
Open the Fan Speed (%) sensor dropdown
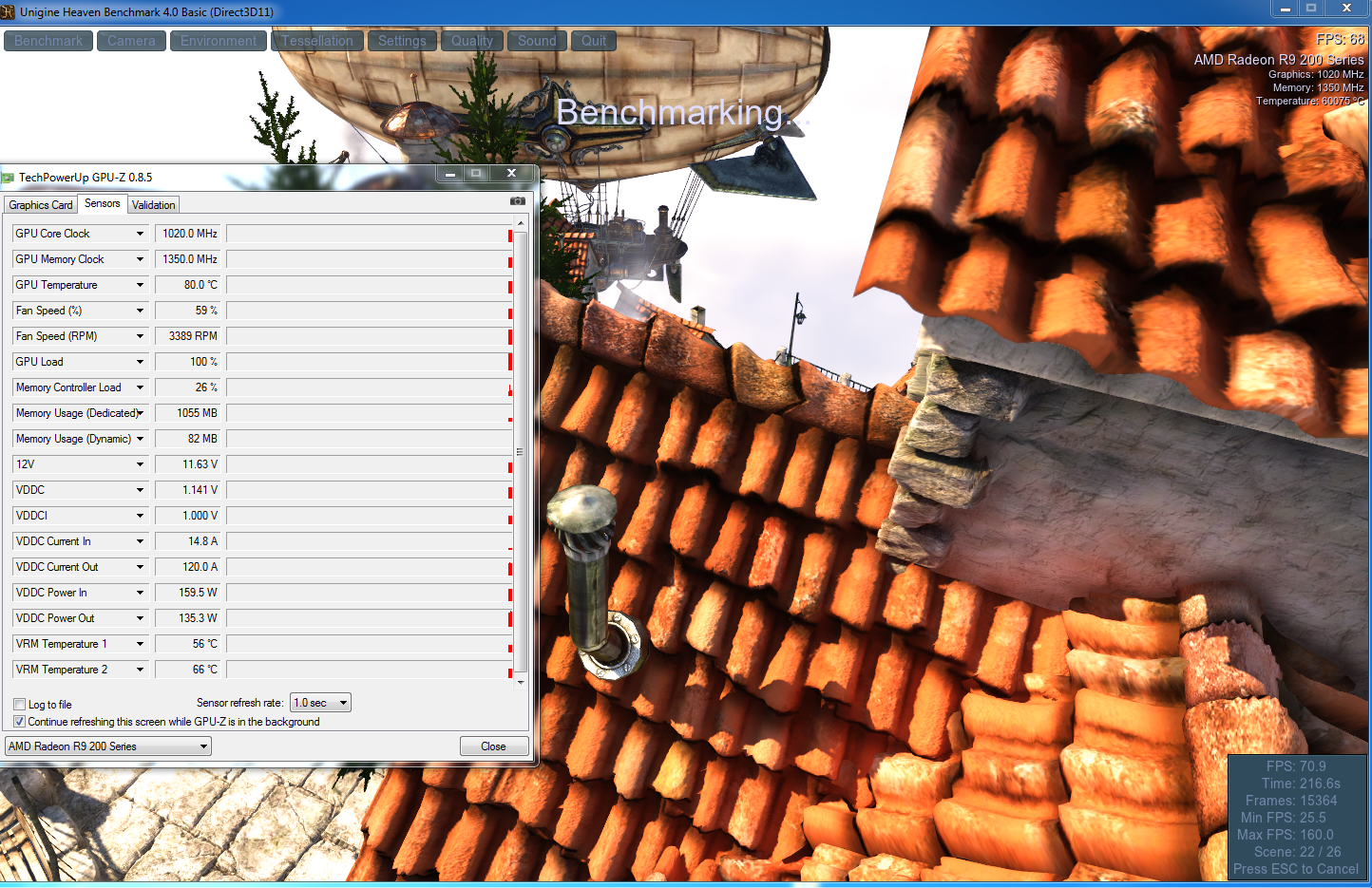click(140, 311)
